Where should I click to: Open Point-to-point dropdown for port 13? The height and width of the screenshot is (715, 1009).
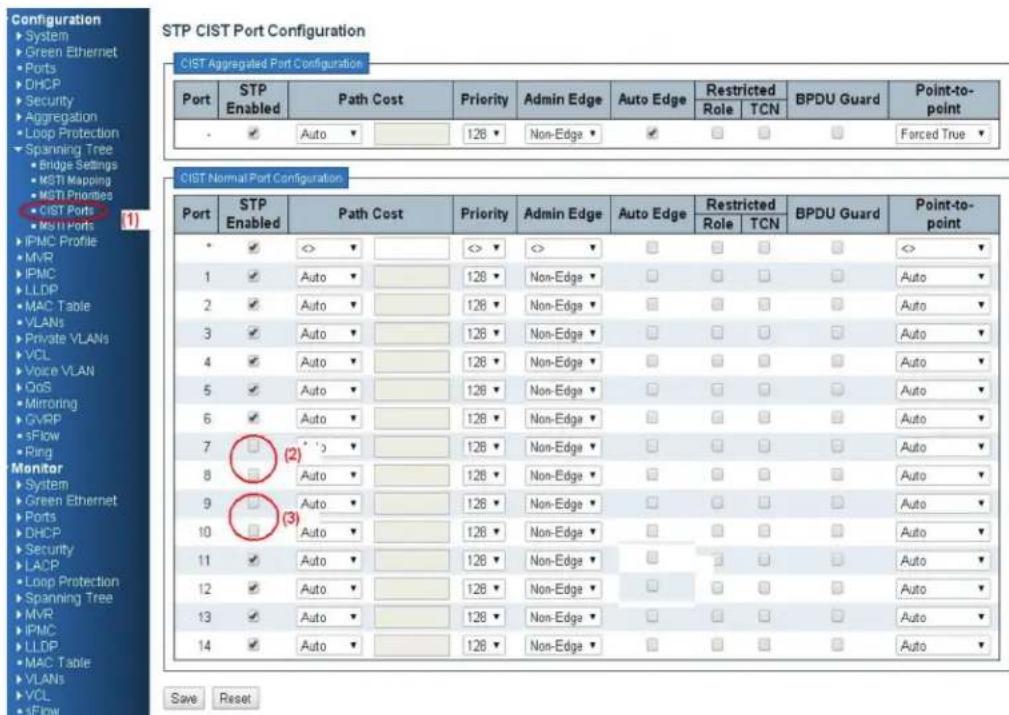(x=943, y=617)
